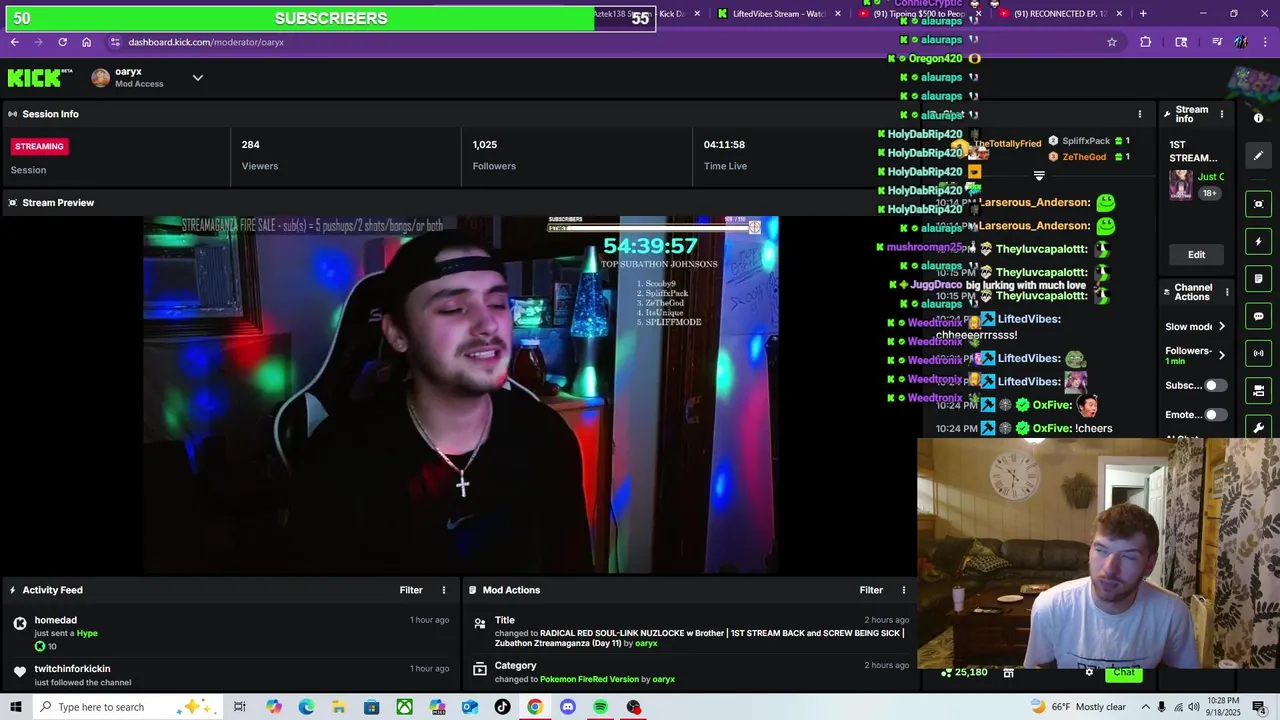The width and height of the screenshot is (1280, 720).
Task: Click the stream preview frame icon in sidebar
Action: (x=1258, y=204)
